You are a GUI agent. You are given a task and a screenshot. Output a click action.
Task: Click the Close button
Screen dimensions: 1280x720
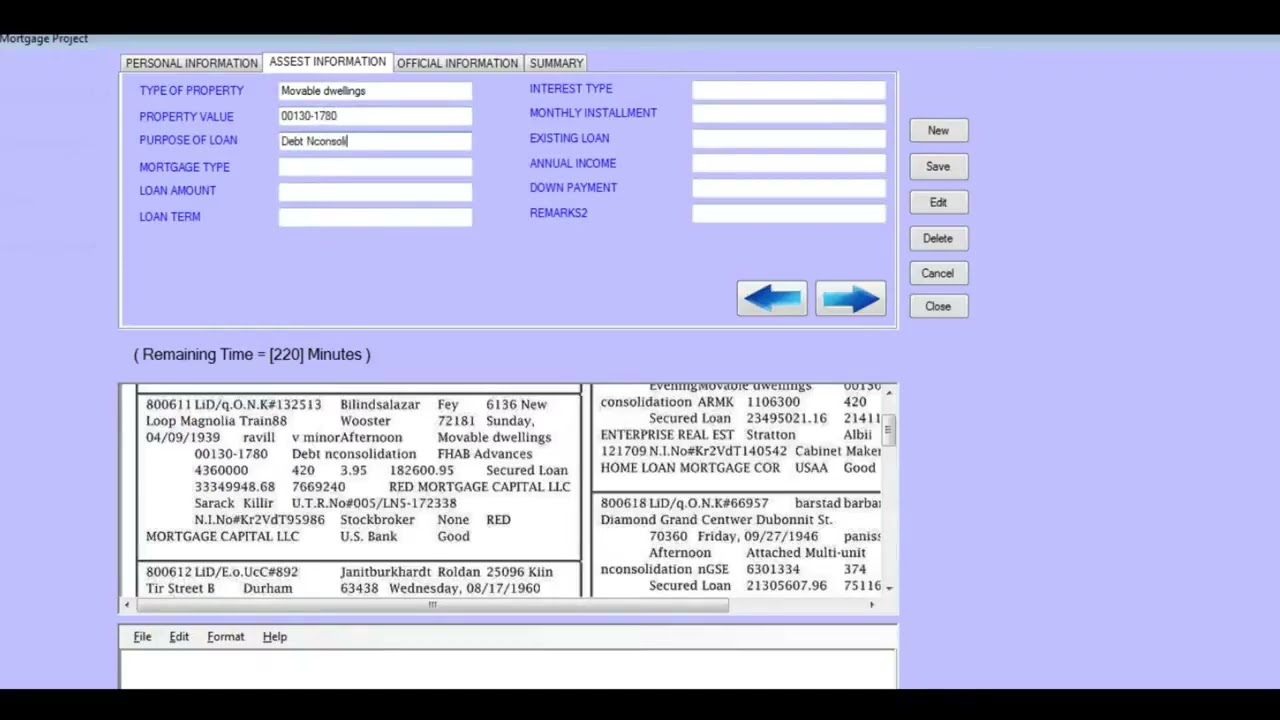938,307
